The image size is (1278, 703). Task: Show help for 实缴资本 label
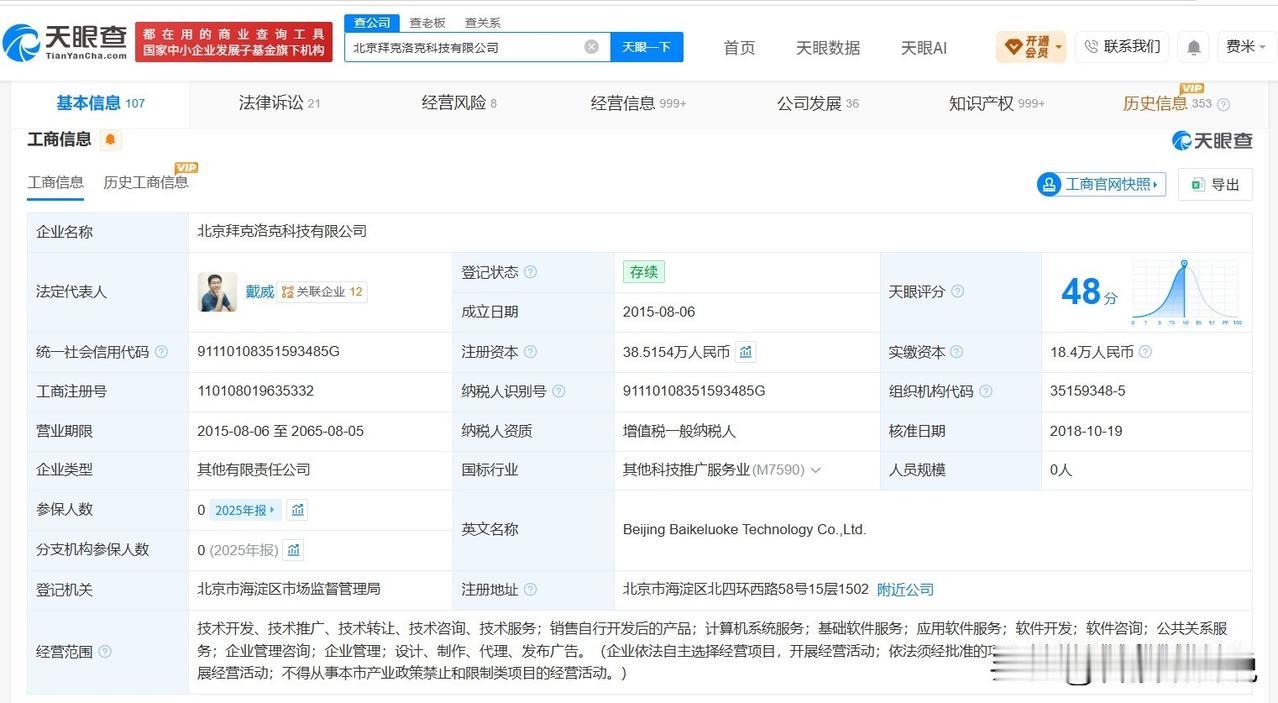[x=957, y=352]
